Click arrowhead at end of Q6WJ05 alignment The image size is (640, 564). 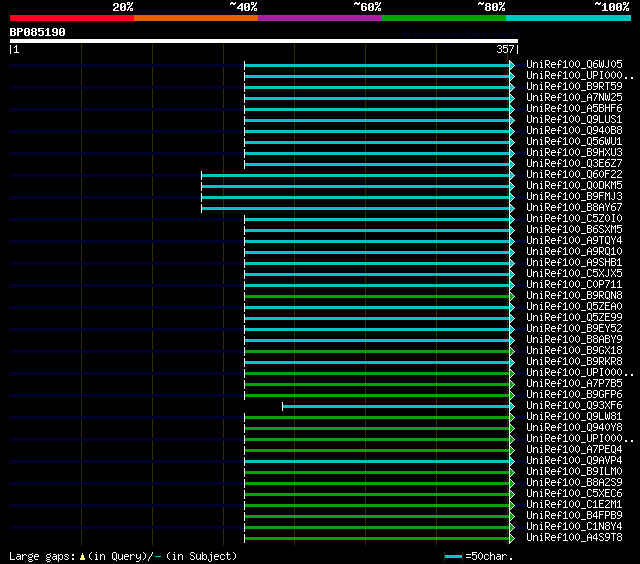(512, 65)
